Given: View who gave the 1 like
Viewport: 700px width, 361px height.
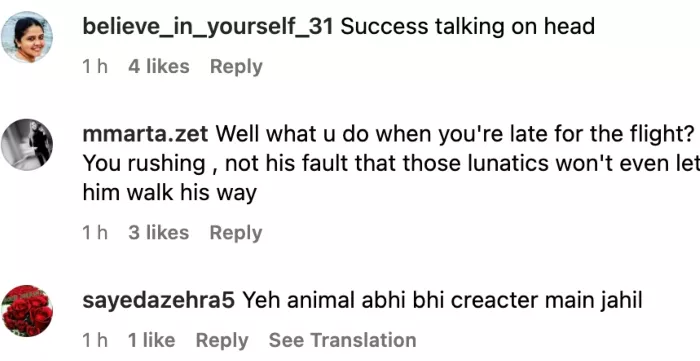Looking at the screenshot, I should tap(151, 340).
